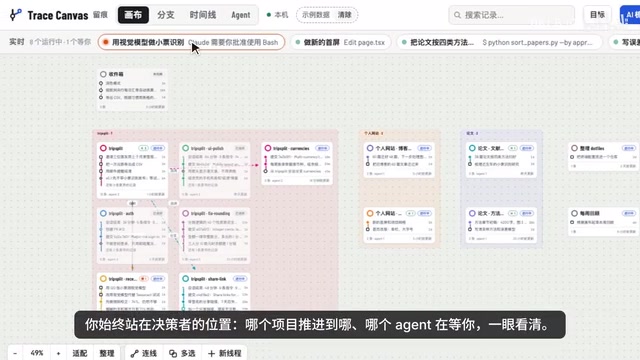Open the Agent tab
The height and width of the screenshot is (360, 640).
coord(240,15)
